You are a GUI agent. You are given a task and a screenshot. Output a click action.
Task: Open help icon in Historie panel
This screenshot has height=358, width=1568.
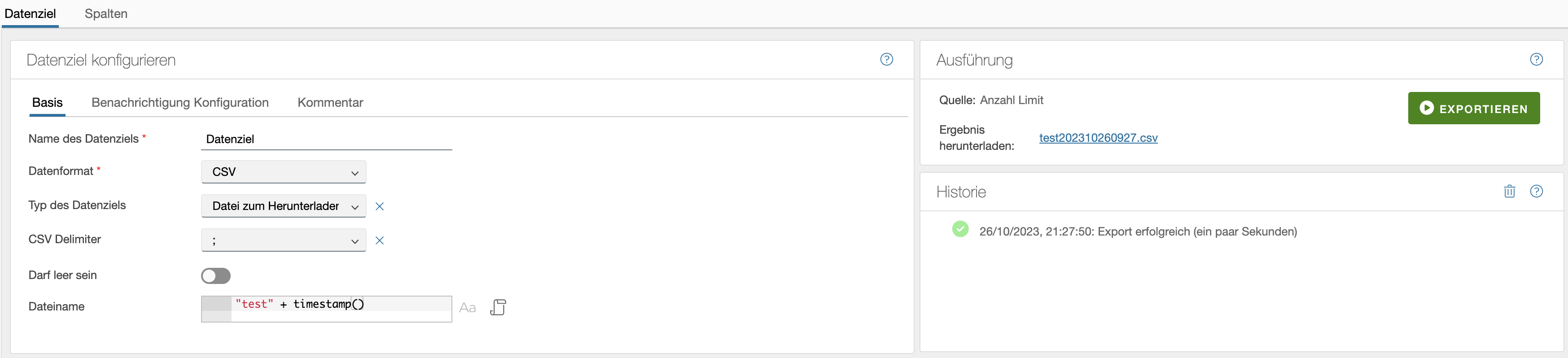point(1536,191)
